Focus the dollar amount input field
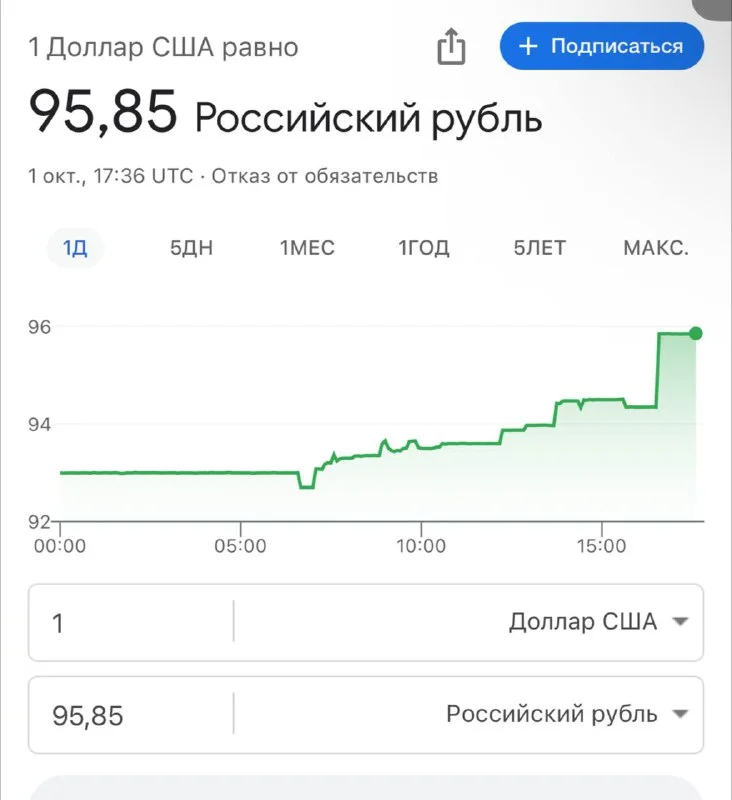 [x=130, y=622]
